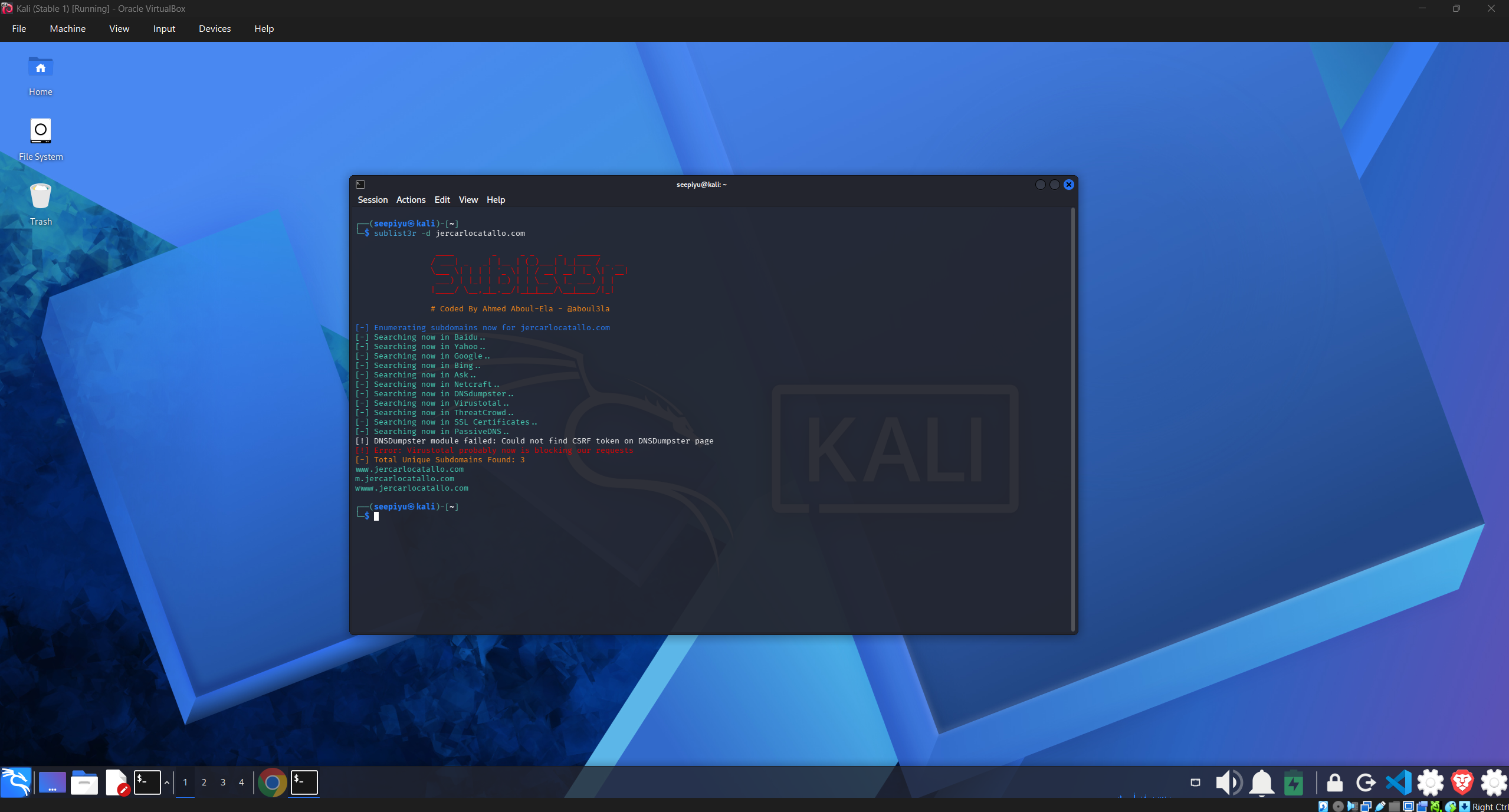This screenshot has height=812, width=1509.
Task: Click the show desktop panel icon
Action: coord(52,783)
